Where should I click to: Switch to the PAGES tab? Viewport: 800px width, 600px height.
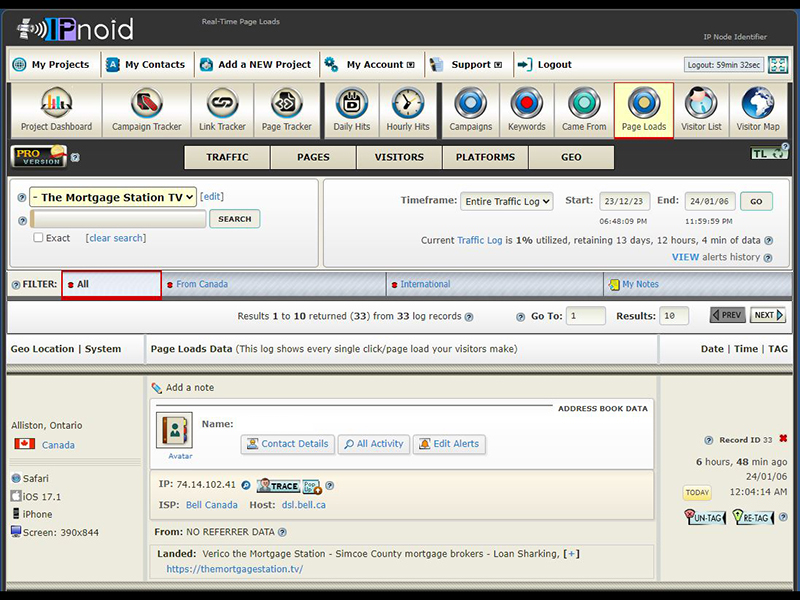pyautogui.click(x=313, y=157)
